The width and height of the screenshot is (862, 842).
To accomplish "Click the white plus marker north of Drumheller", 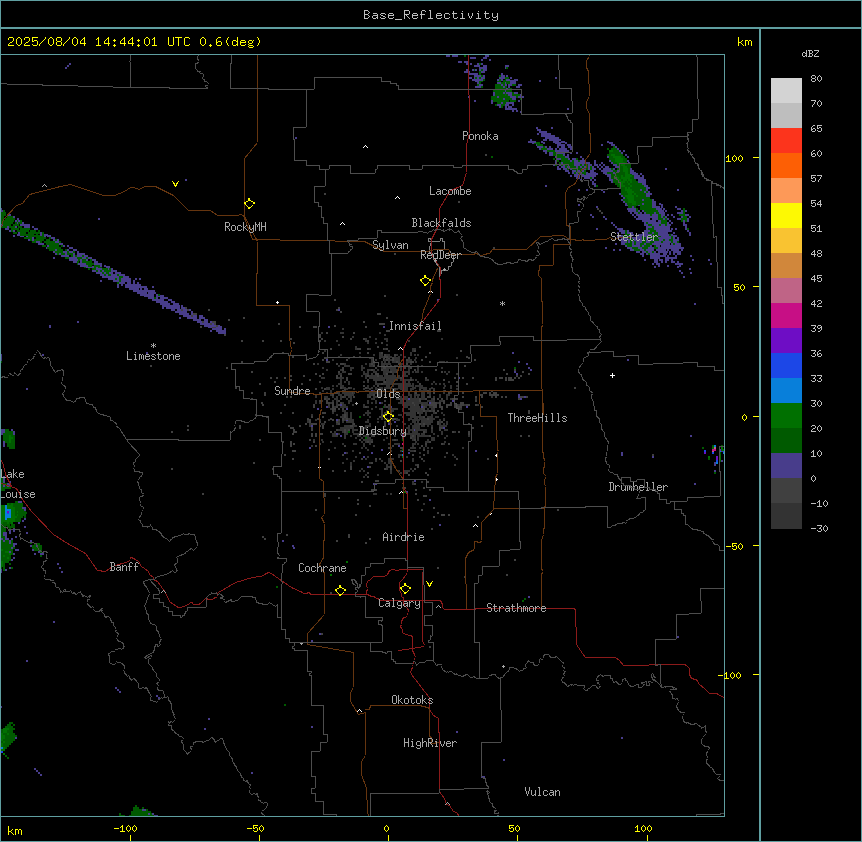I will [x=612, y=375].
